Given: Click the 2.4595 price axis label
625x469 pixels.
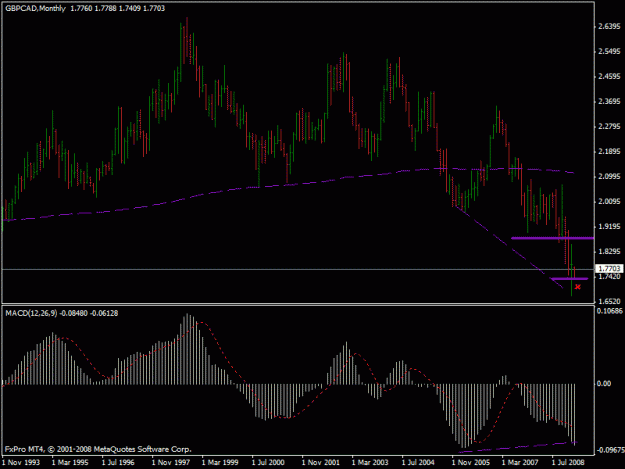Looking at the screenshot, I should [609, 77].
